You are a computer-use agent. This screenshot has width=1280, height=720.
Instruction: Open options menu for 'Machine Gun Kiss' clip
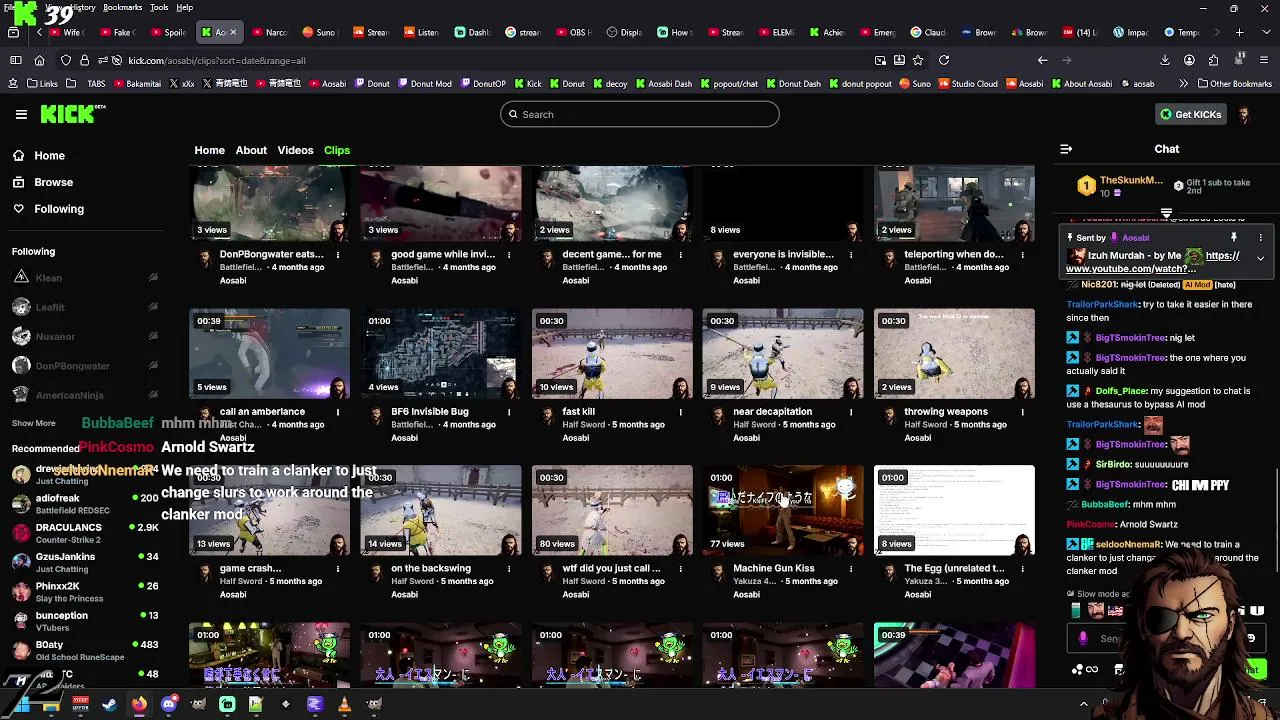(851, 569)
